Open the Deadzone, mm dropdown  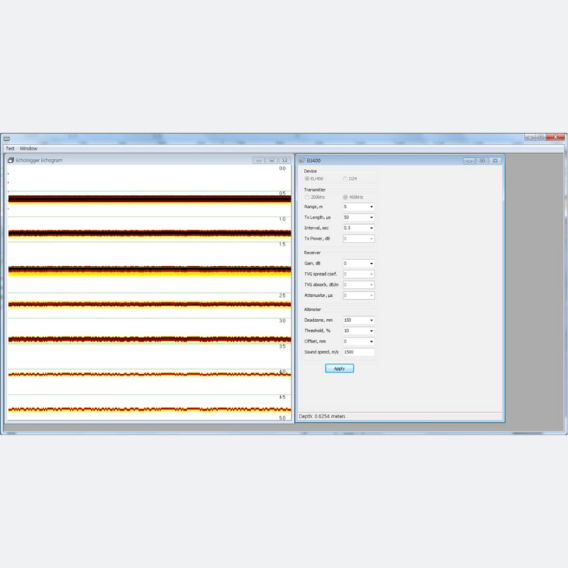(371, 320)
